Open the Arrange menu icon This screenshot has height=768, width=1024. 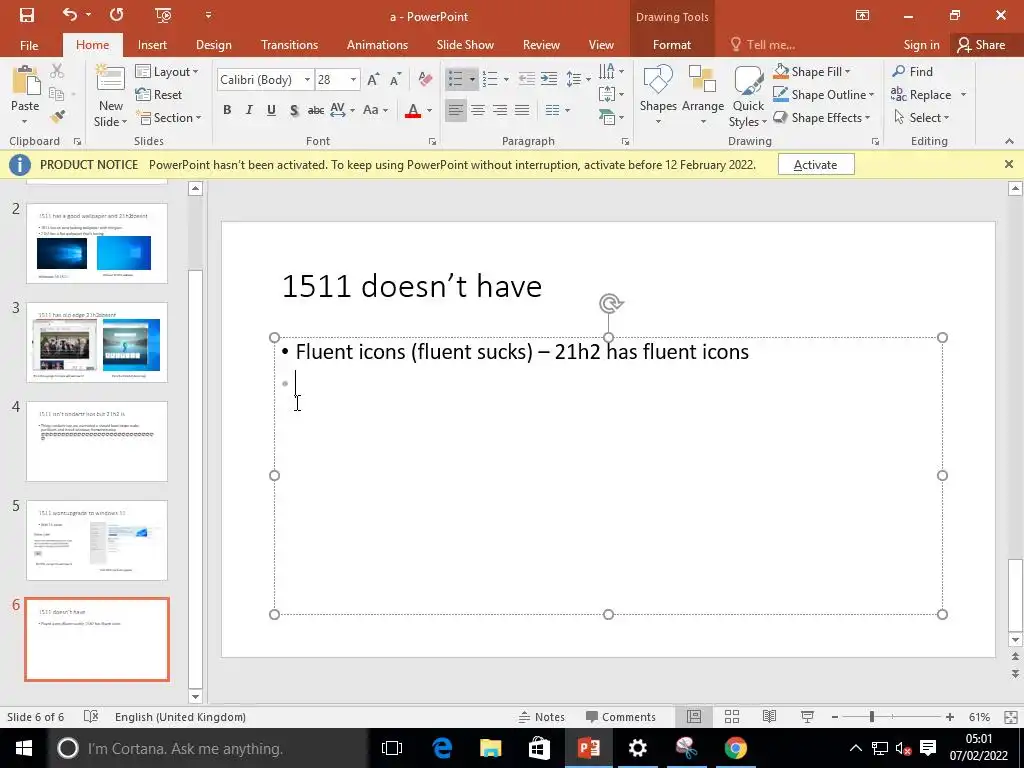point(703,95)
